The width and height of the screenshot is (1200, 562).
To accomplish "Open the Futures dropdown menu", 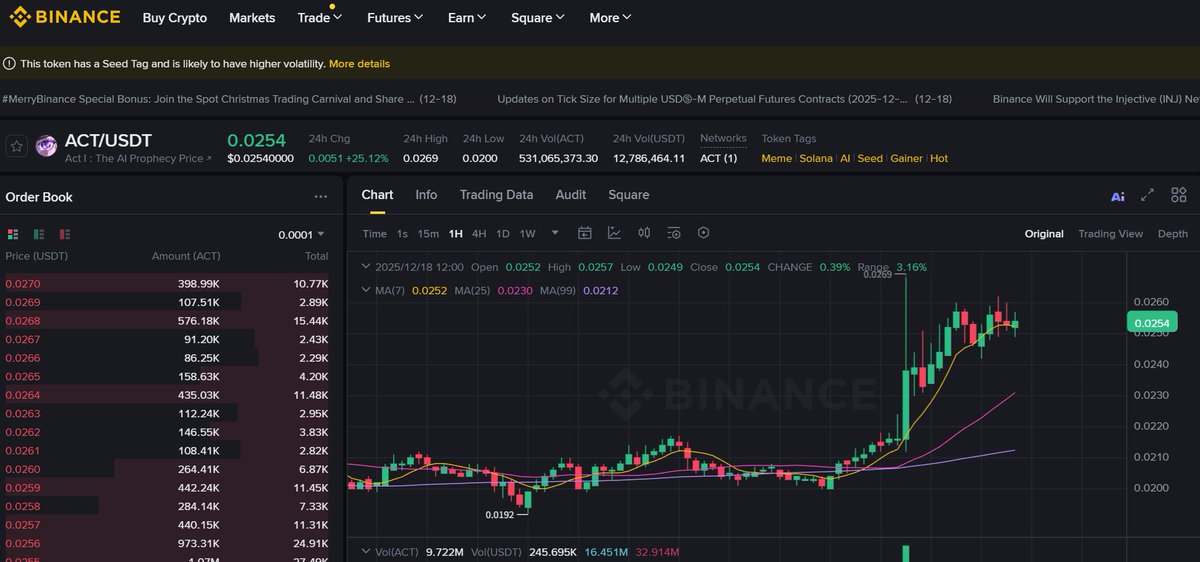I will [x=395, y=18].
